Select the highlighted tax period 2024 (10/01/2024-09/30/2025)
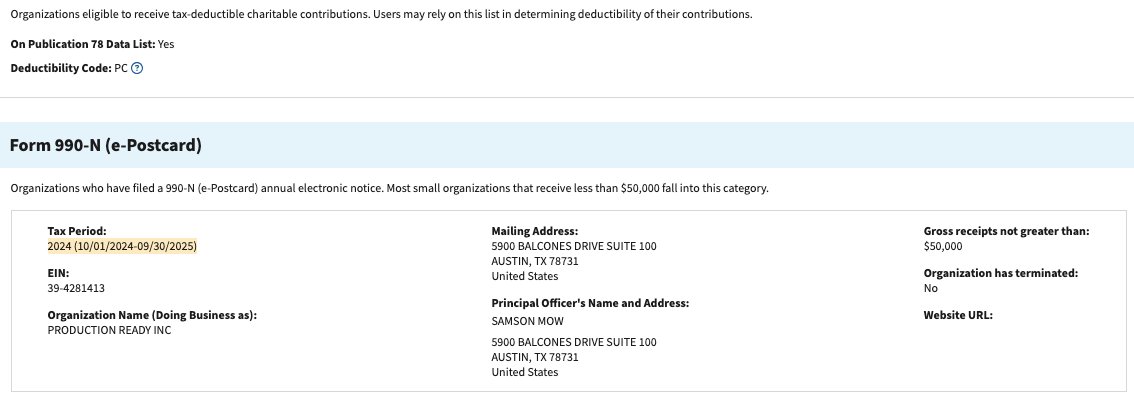Screen dimensions: 1134x402 coord(122,247)
